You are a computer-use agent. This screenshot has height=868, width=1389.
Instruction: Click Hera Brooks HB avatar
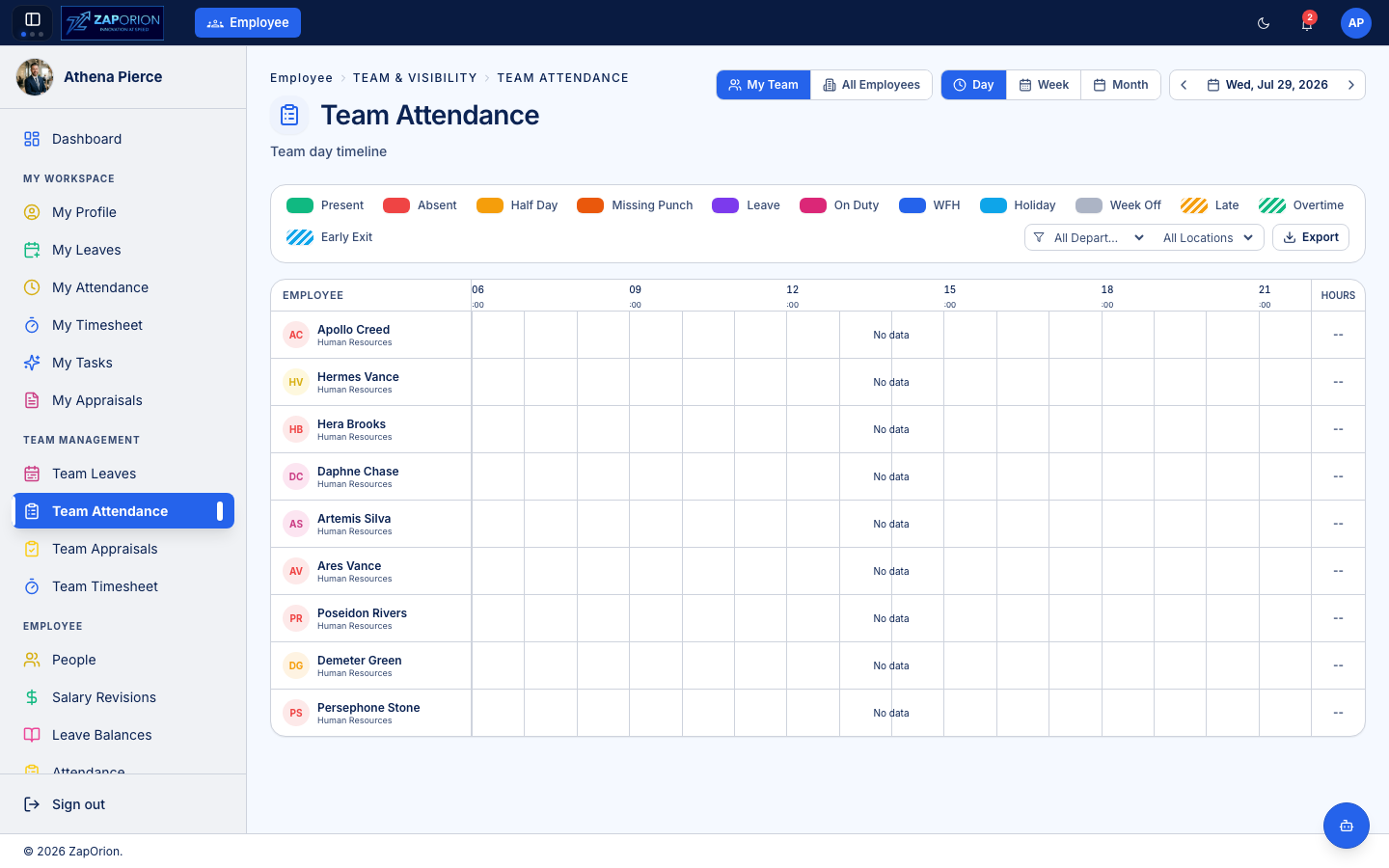[x=296, y=429]
